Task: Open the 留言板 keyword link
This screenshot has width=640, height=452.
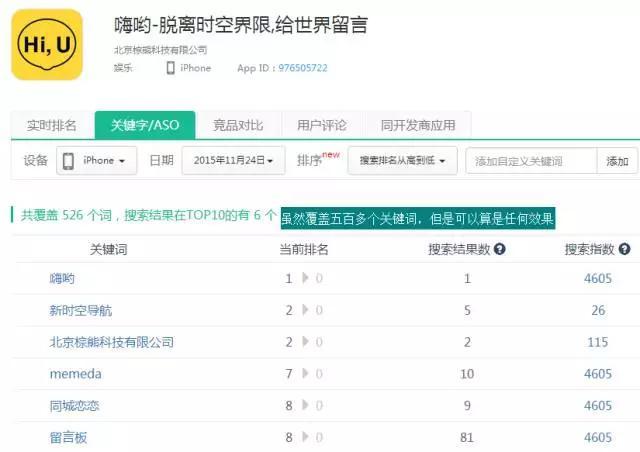Action: (x=68, y=437)
